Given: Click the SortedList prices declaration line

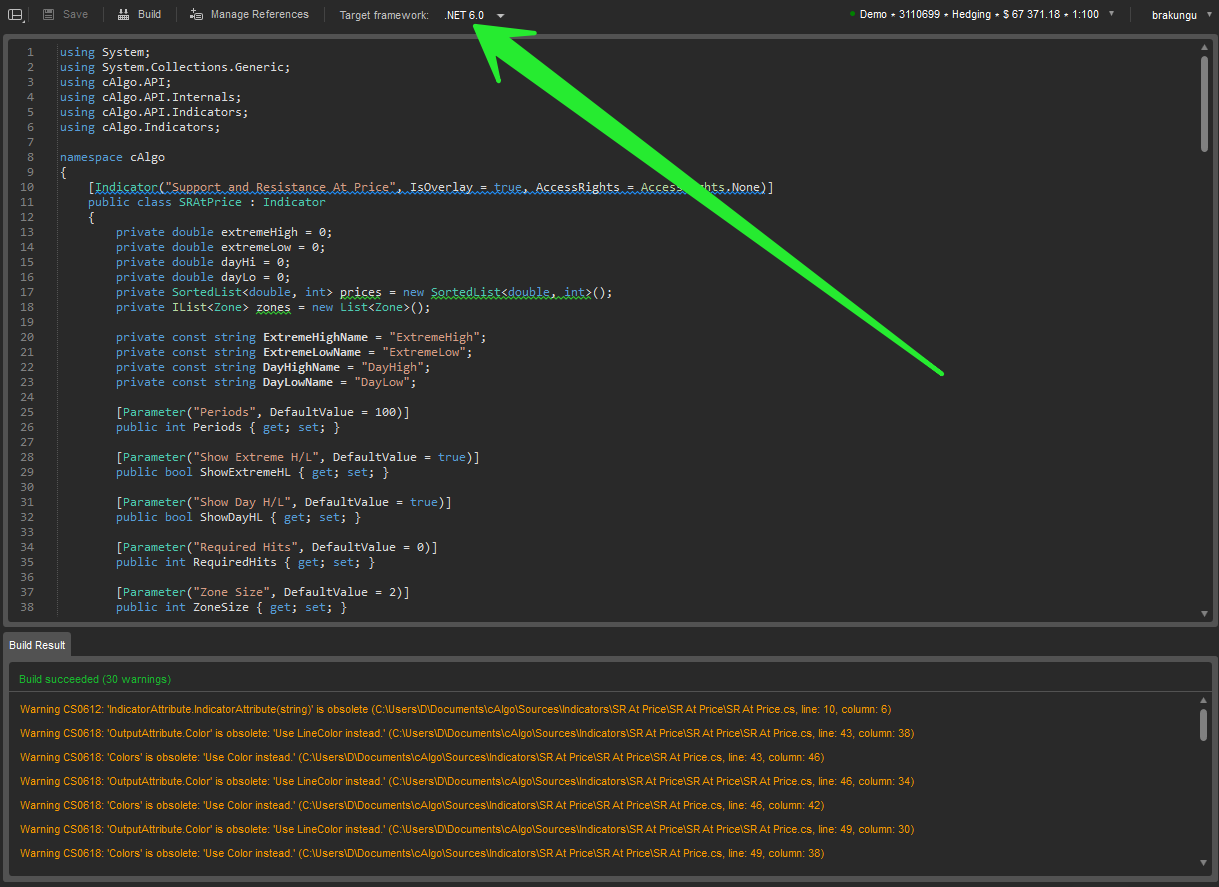Looking at the screenshot, I should click(364, 292).
